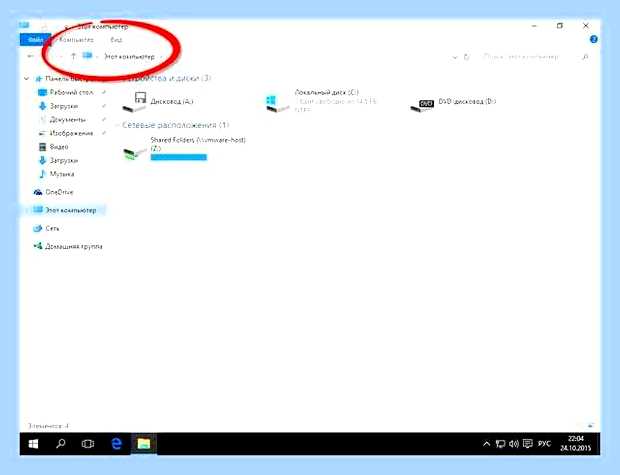Image resolution: width=620 pixels, height=475 pixels.
Task: Open the network tray icon
Action: [x=500, y=444]
